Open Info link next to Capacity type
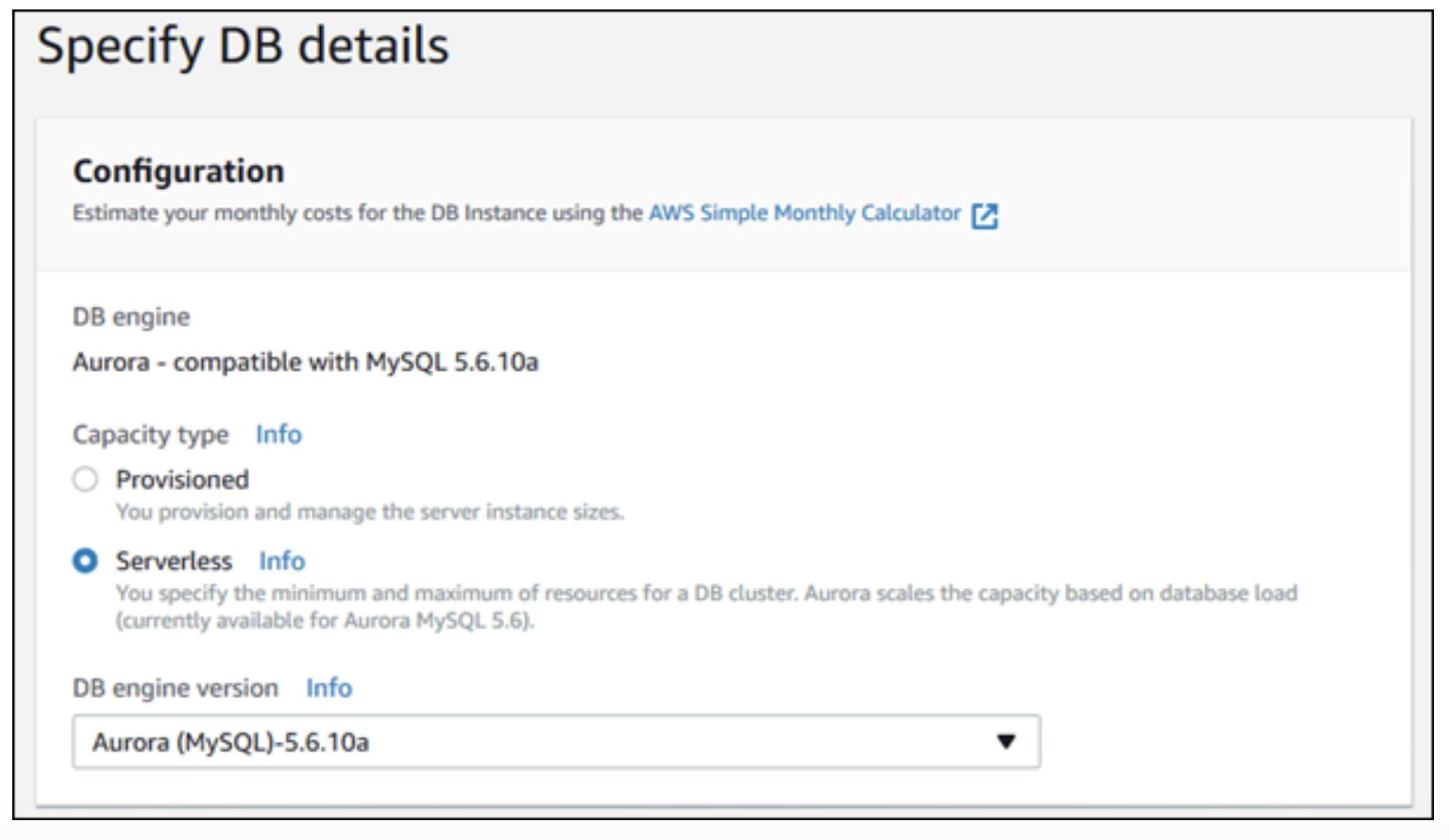The image size is (1450, 840). [x=278, y=434]
